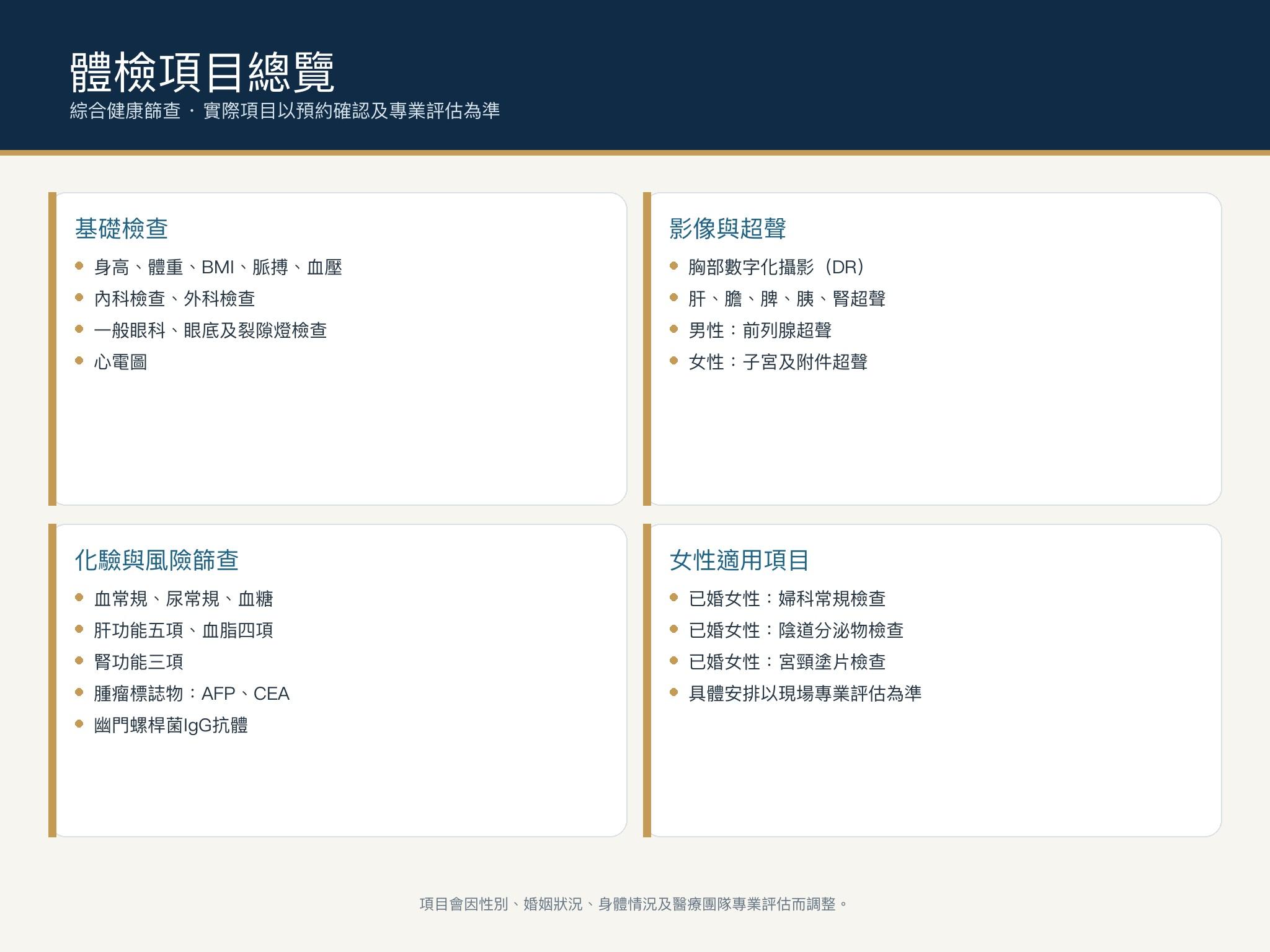Select the 影像與超聲 card heading

[728, 229]
